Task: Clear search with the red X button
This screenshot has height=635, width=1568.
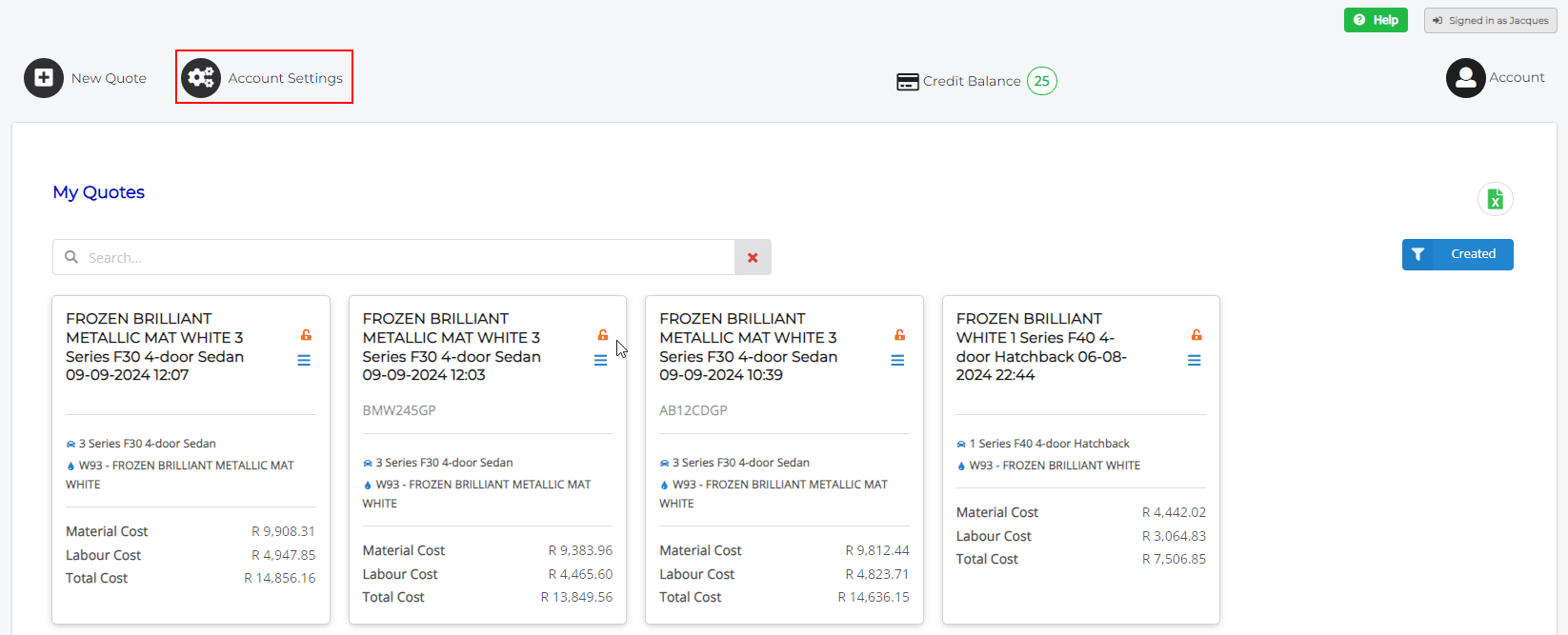Action: [753, 257]
